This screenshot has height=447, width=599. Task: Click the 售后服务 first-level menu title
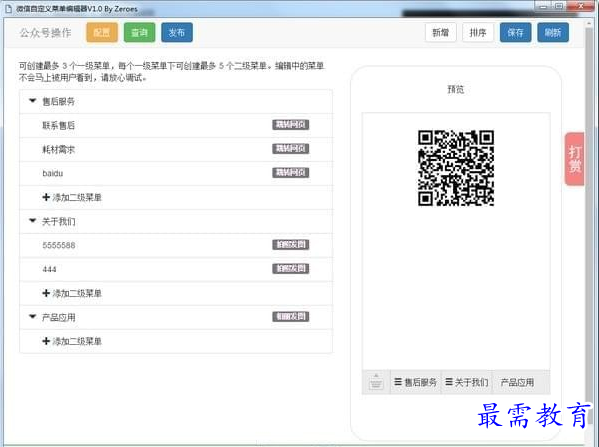[x=58, y=102]
